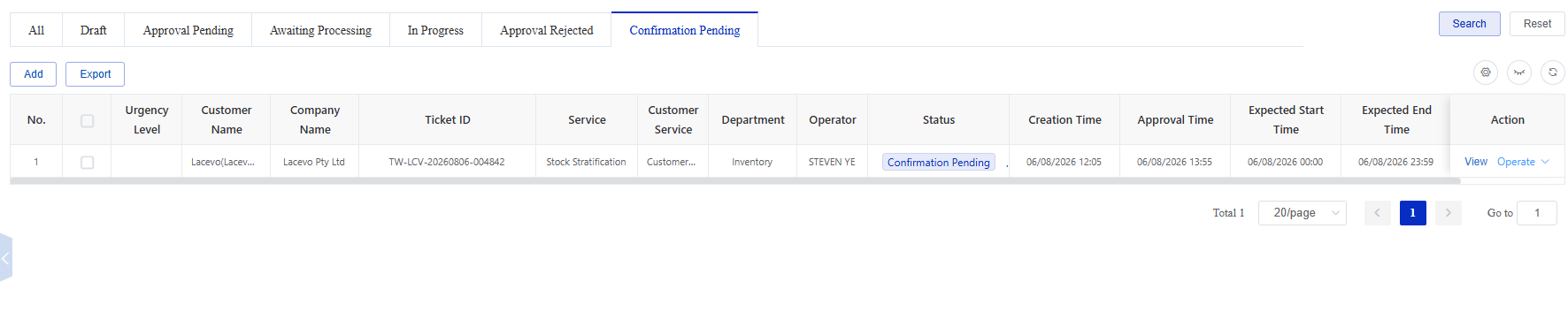Go to previous page arrow

(1378, 213)
